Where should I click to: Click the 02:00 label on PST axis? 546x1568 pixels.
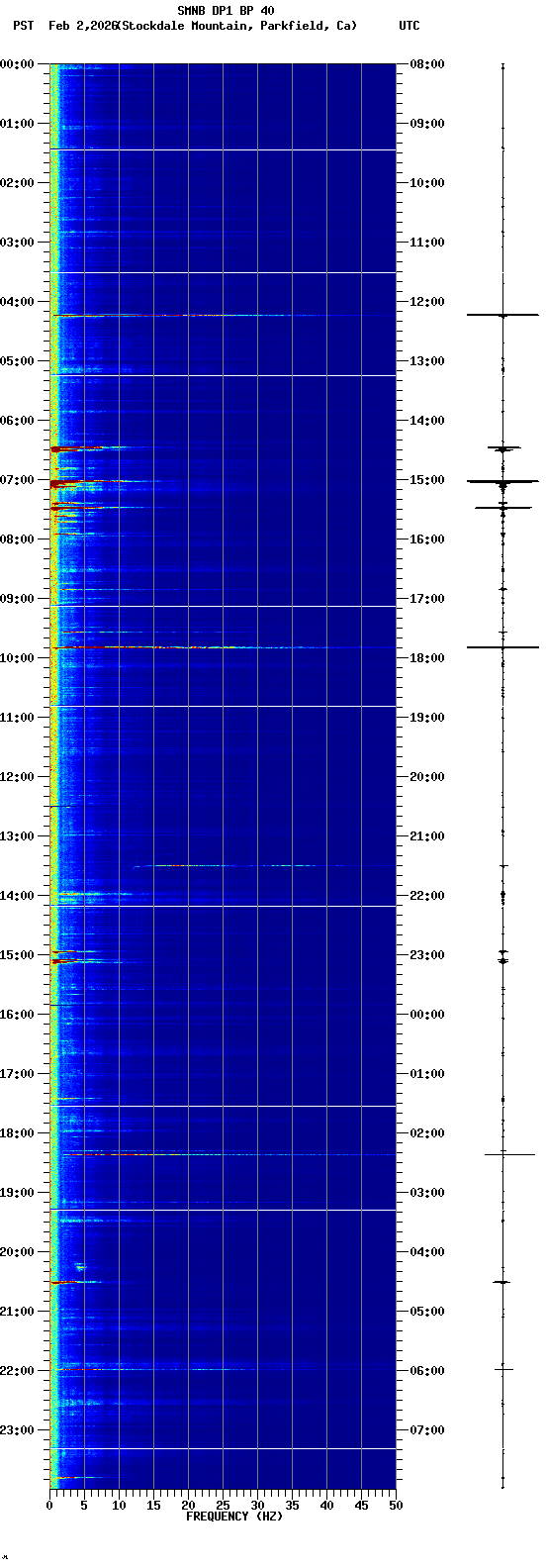coord(17,183)
